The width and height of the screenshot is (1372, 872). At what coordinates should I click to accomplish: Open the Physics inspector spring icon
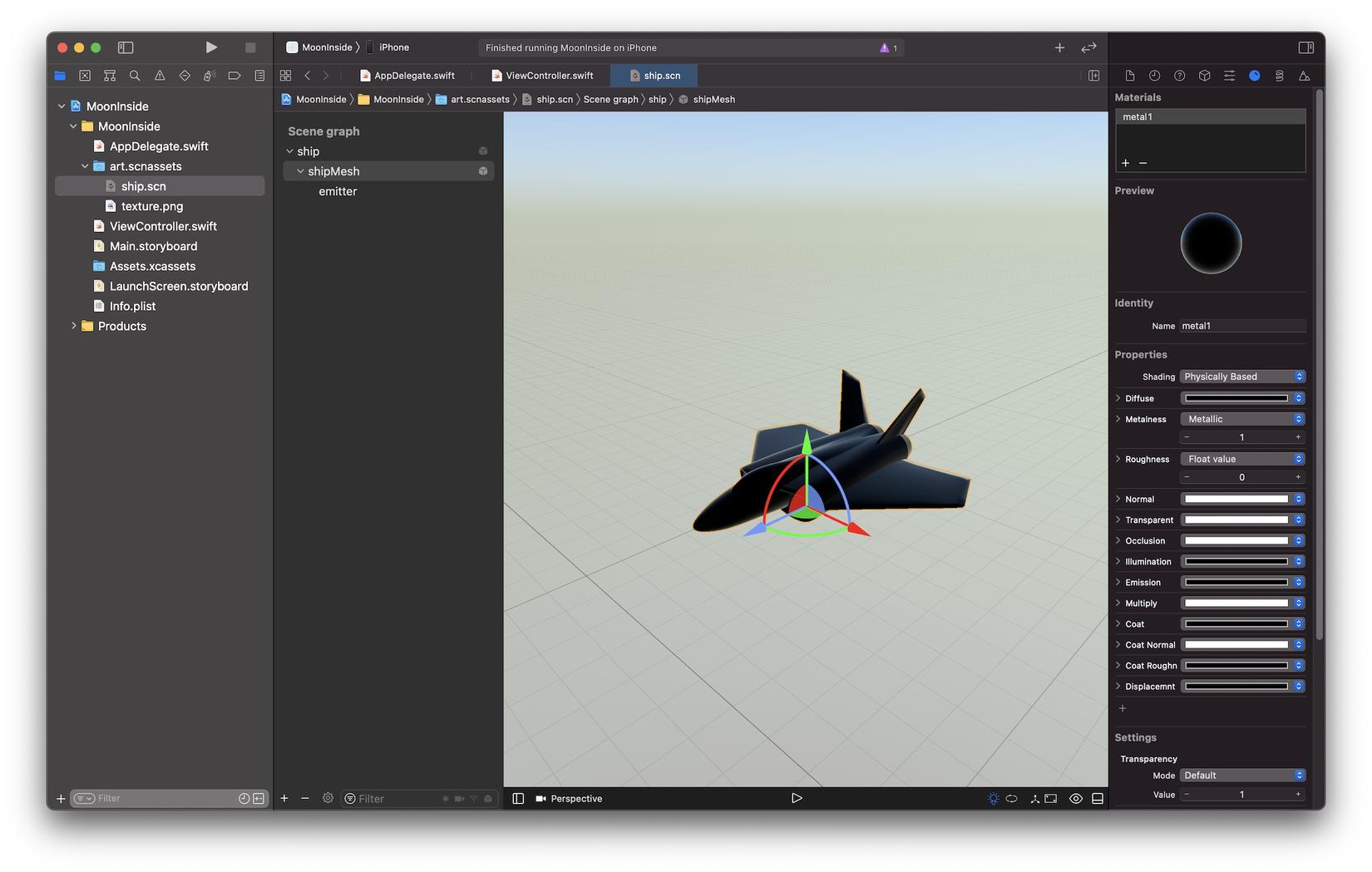[1279, 76]
